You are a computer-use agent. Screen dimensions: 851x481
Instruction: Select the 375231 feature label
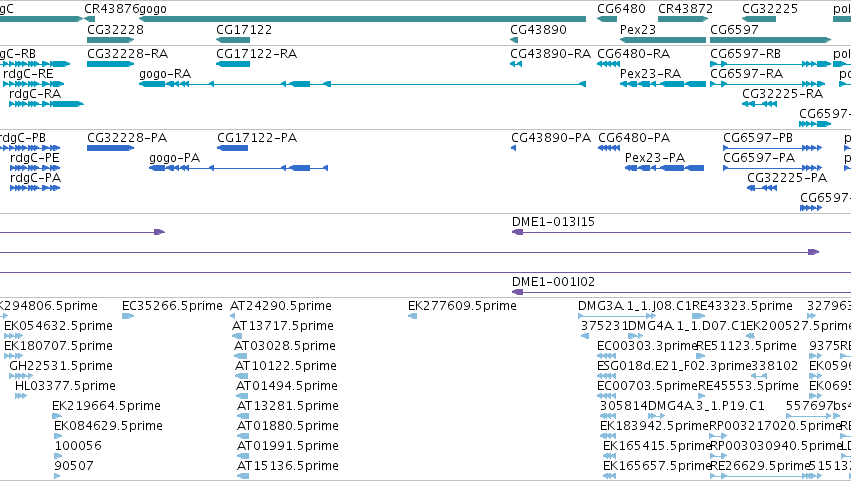(x=605, y=325)
